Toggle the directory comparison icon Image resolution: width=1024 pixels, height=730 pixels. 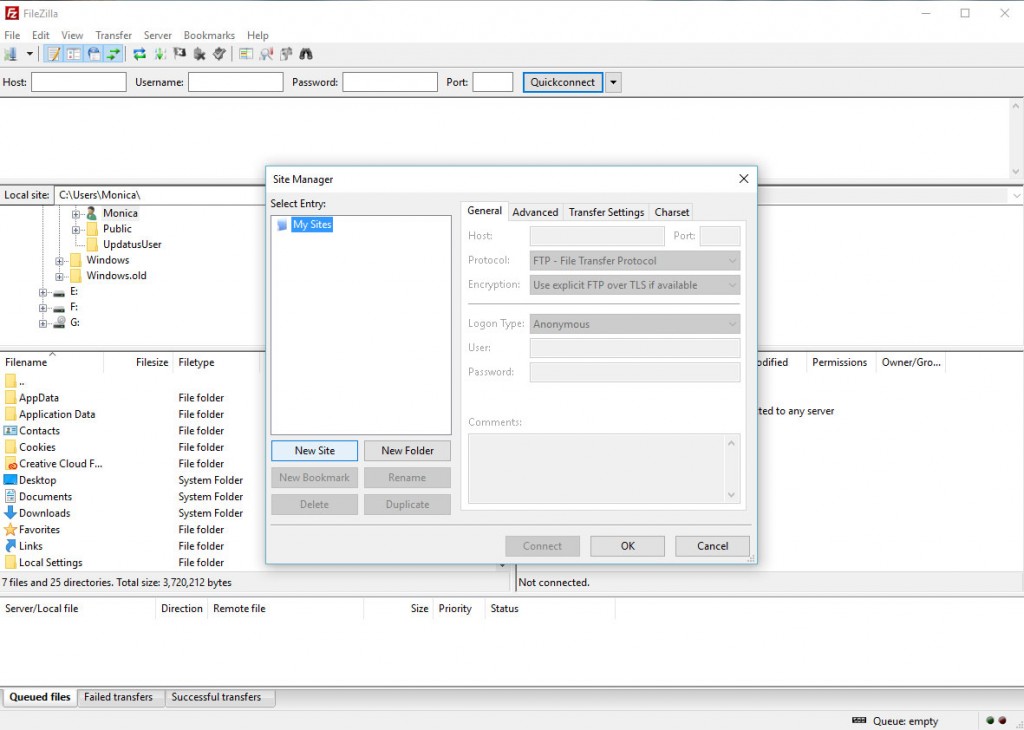266,54
